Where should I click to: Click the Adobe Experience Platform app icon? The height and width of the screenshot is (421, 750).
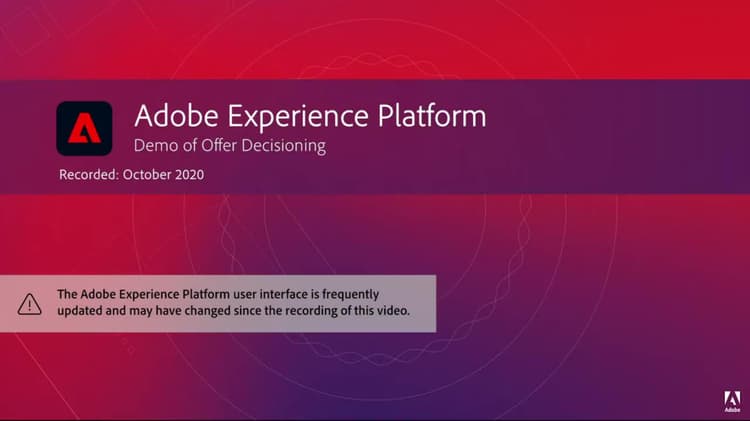[x=84, y=128]
